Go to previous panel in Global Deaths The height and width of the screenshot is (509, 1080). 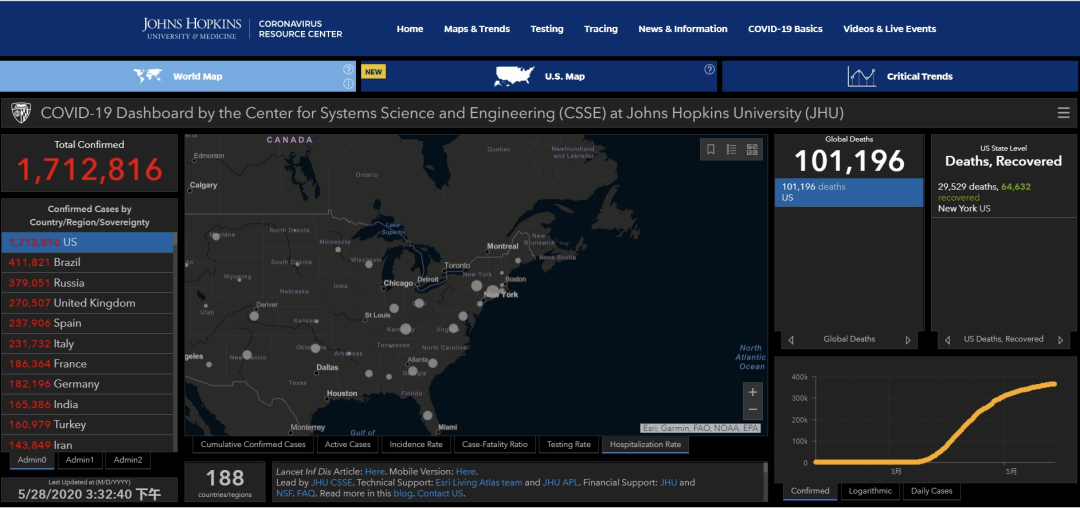click(791, 340)
